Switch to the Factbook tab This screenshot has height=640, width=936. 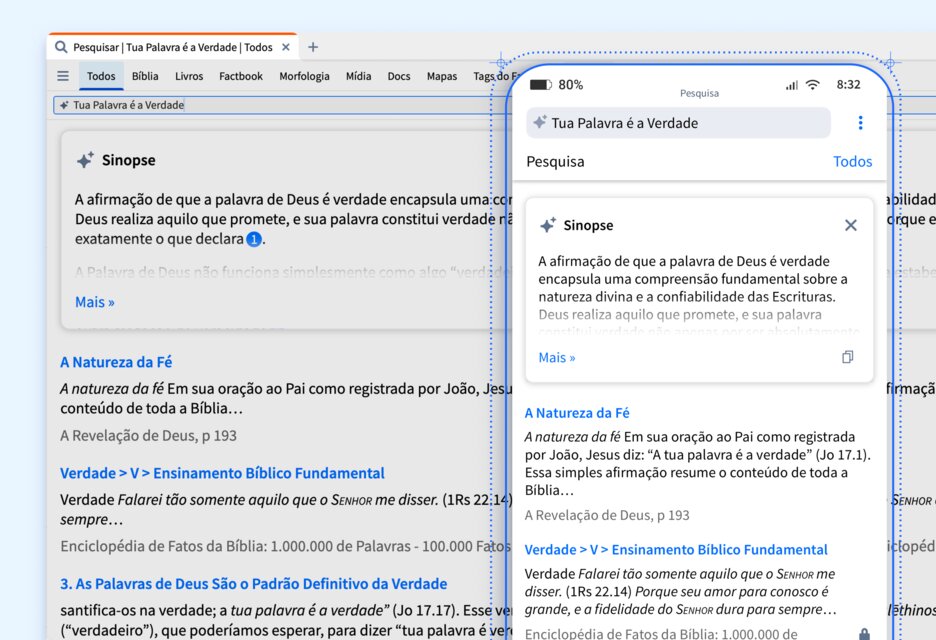click(241, 76)
